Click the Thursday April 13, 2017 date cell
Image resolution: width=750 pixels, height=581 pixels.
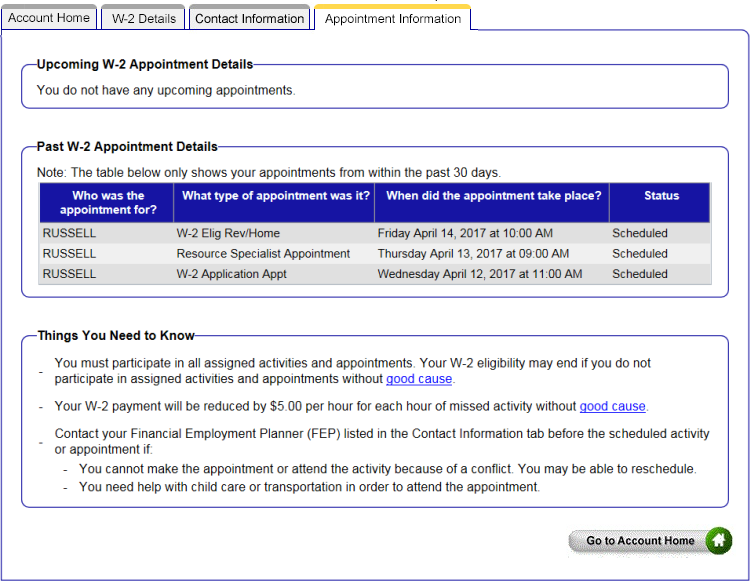click(473, 254)
